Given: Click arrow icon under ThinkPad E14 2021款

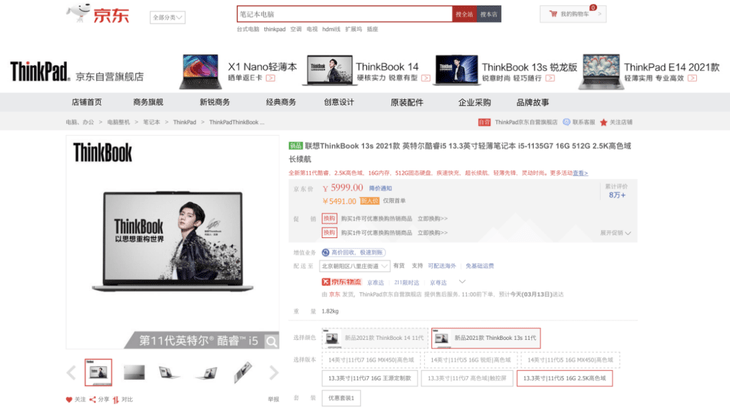Looking at the screenshot, I should (x=692, y=78).
